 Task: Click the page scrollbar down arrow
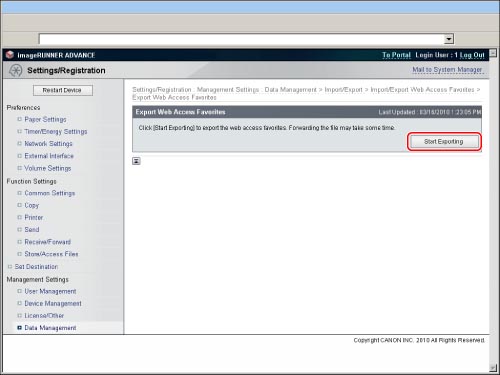(x=493, y=368)
